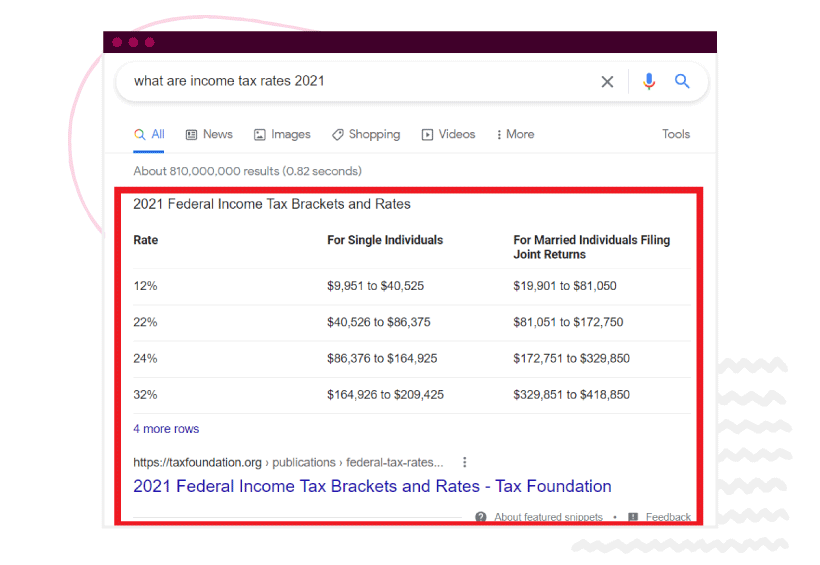The width and height of the screenshot is (820, 565).
Task: Switch to the Images tab
Action: click(x=282, y=134)
